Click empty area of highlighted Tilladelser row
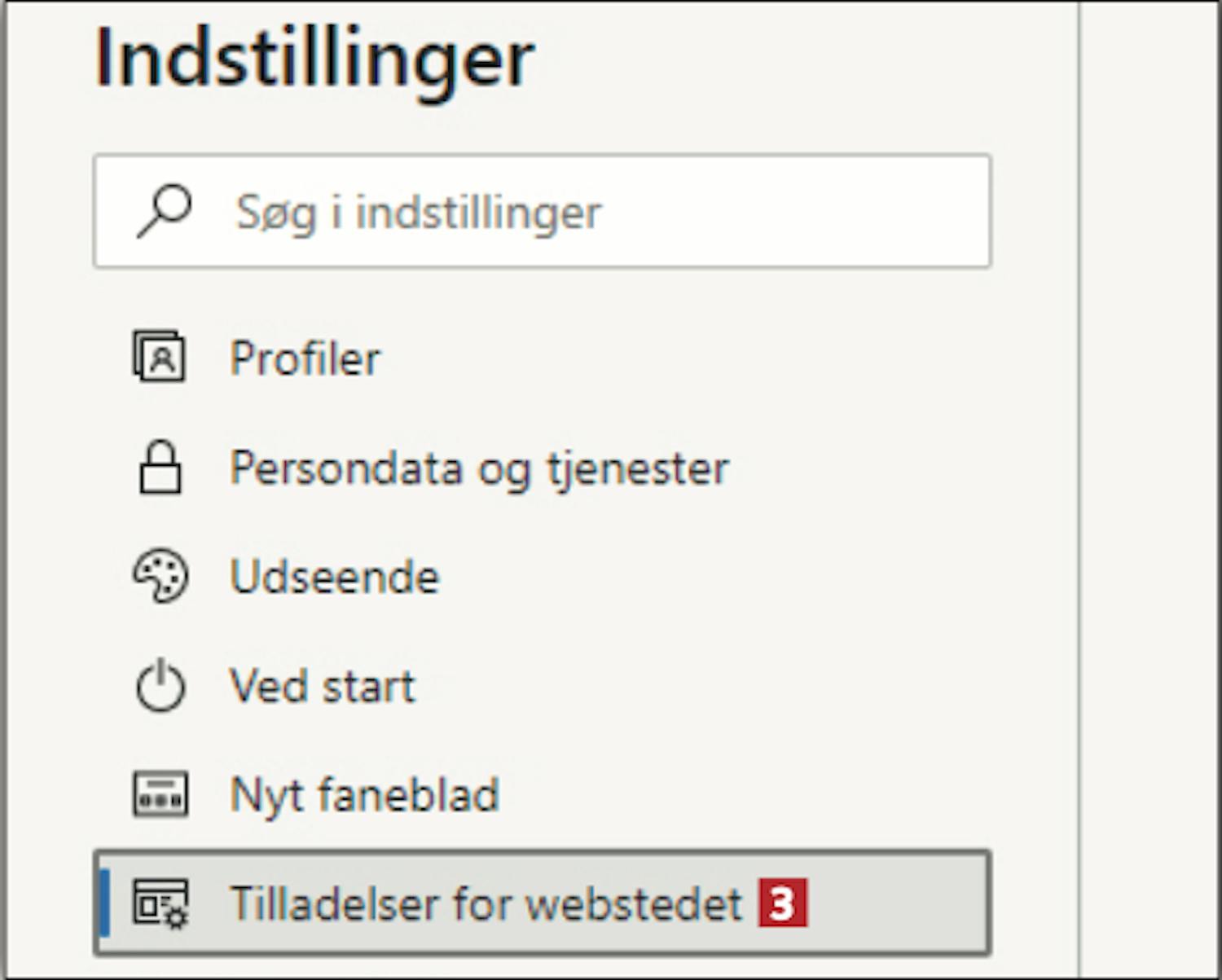Image resolution: width=1222 pixels, height=980 pixels. click(x=896, y=903)
